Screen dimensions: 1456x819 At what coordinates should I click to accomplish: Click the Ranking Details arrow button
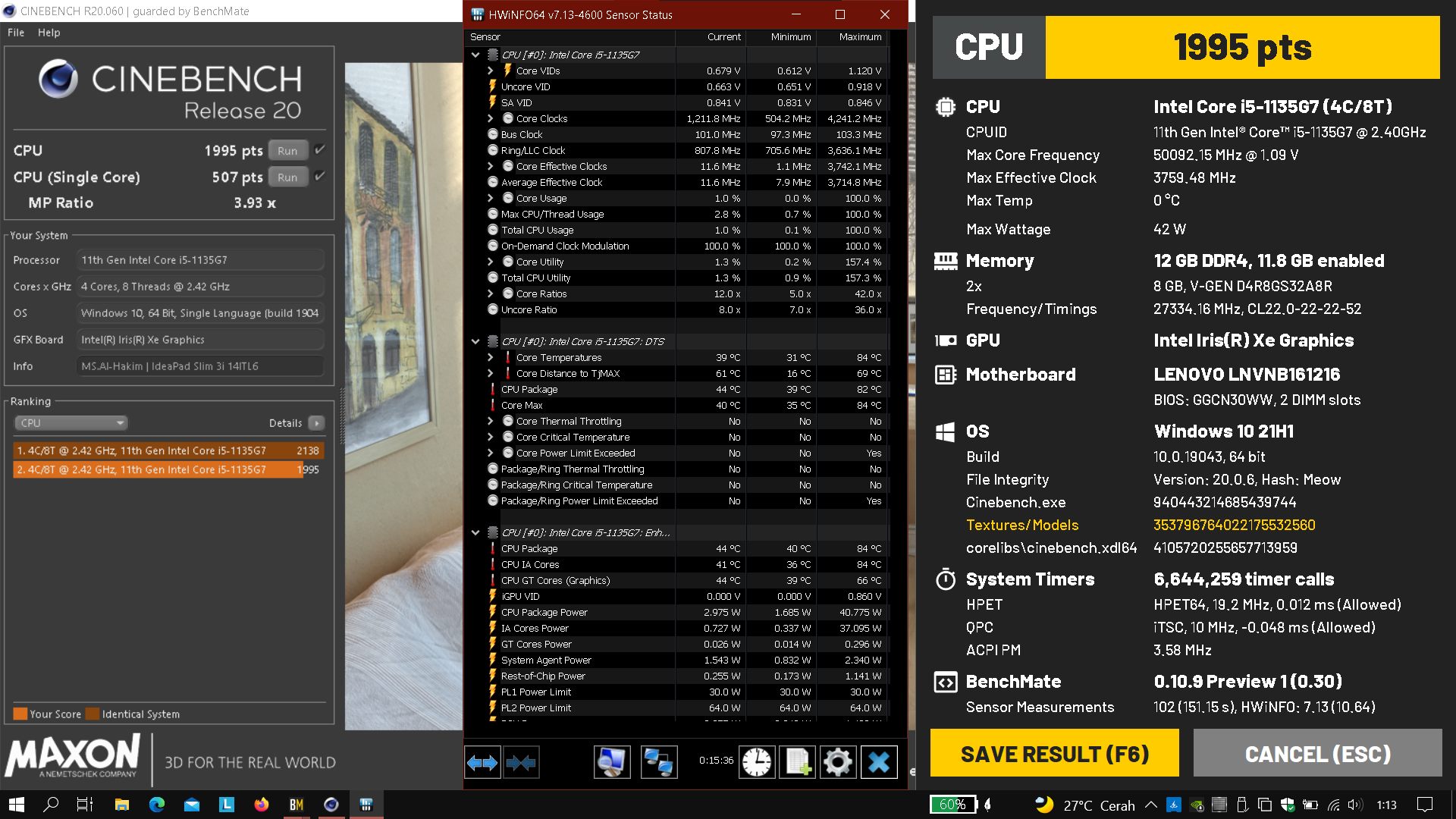(x=317, y=423)
